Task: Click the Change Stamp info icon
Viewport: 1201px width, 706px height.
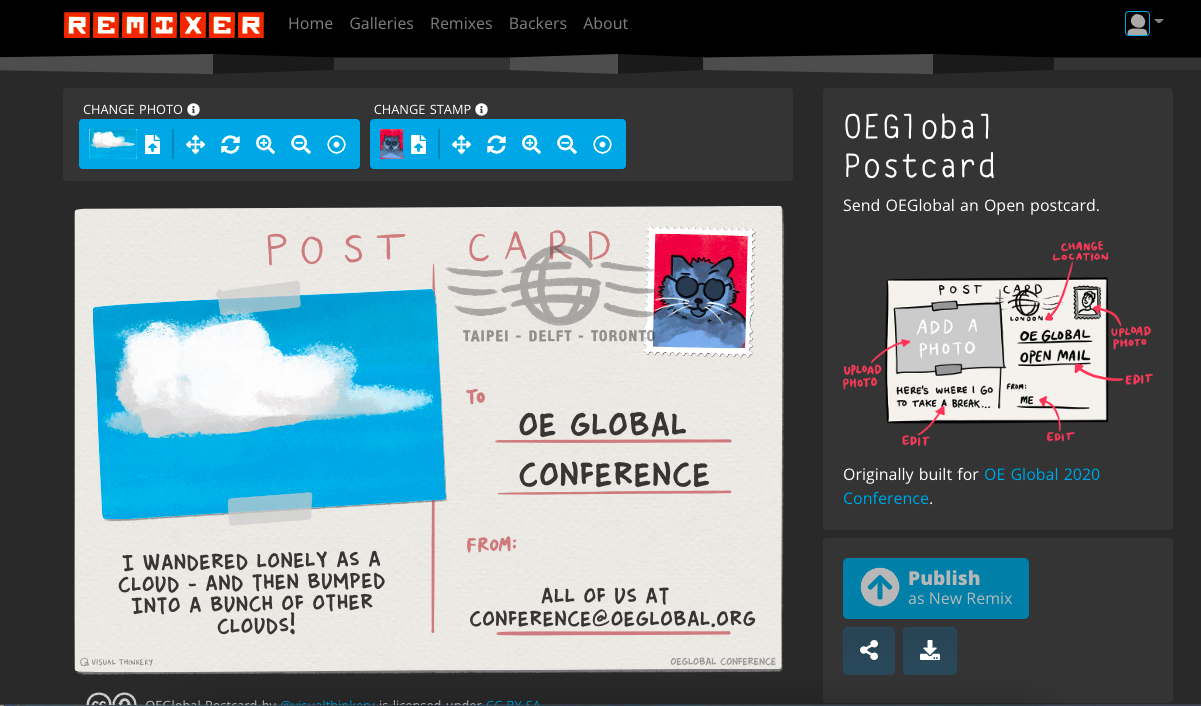Action: click(x=482, y=109)
